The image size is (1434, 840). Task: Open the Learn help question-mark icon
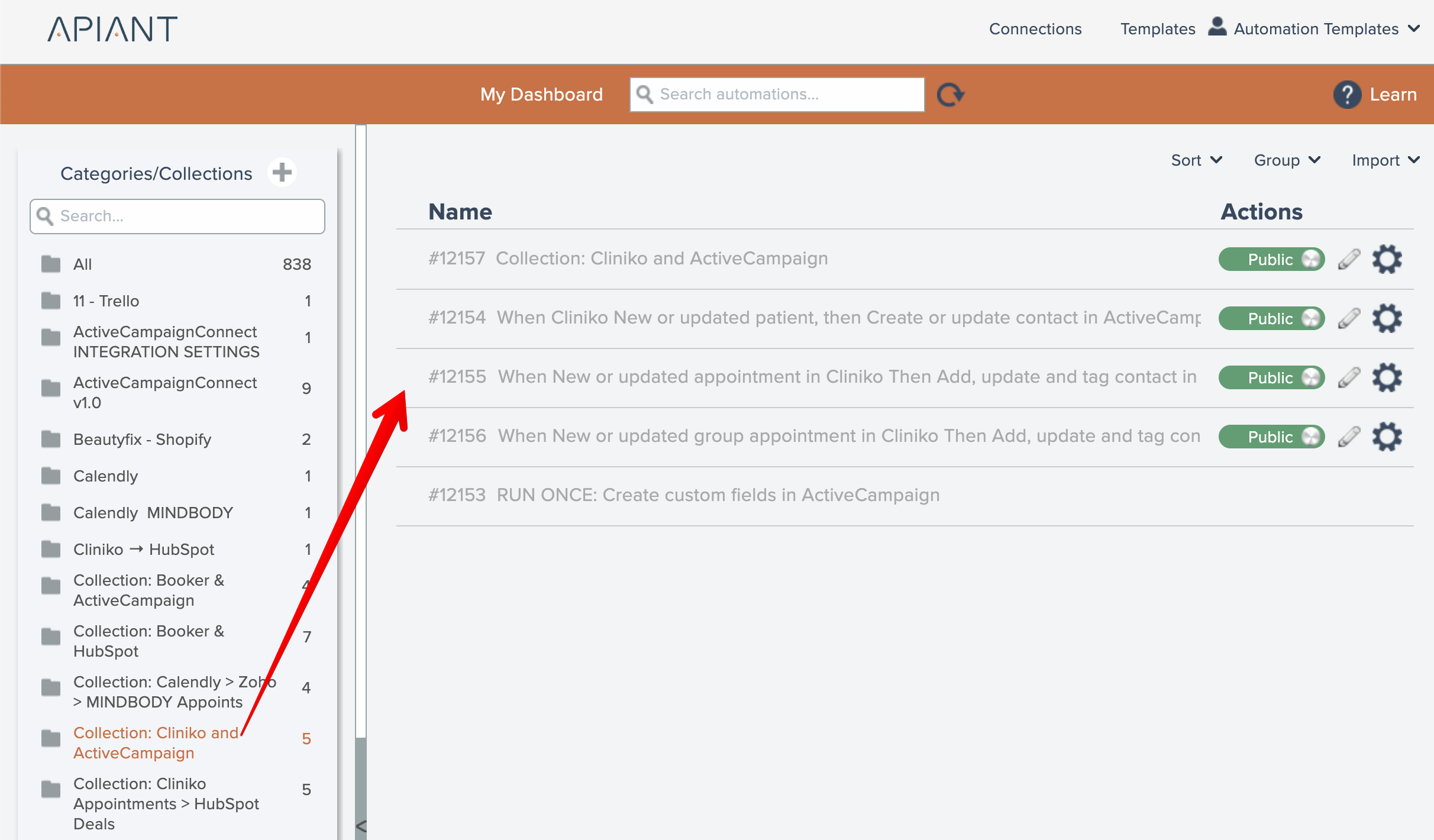tap(1347, 95)
